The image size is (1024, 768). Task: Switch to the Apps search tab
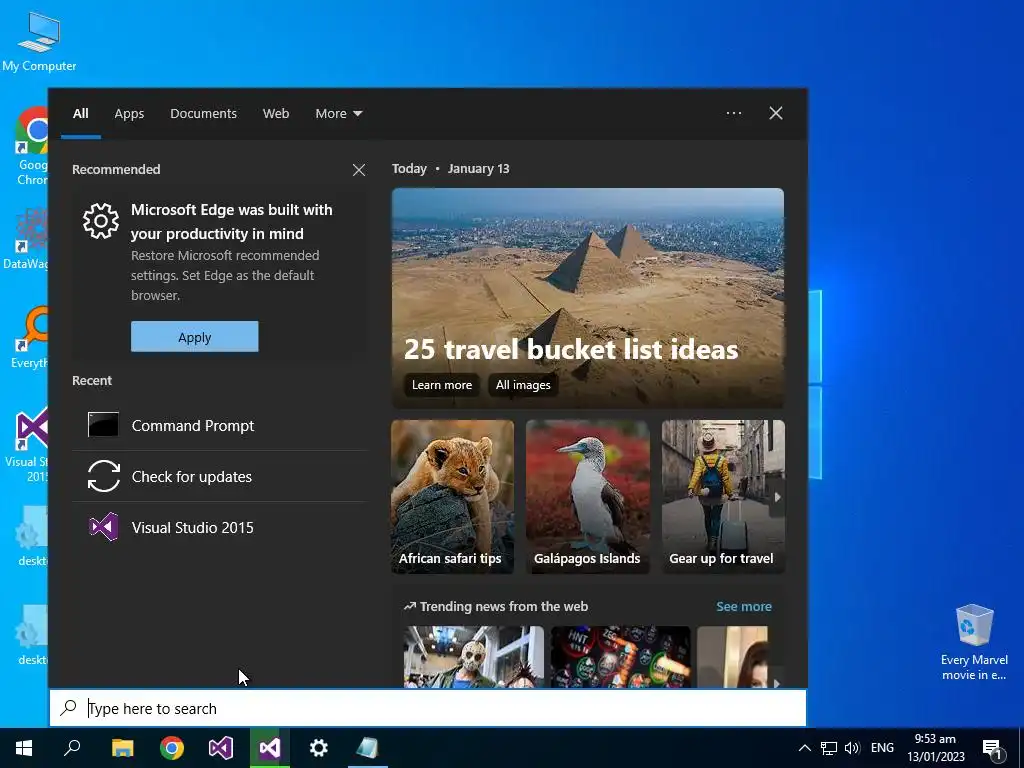129,114
